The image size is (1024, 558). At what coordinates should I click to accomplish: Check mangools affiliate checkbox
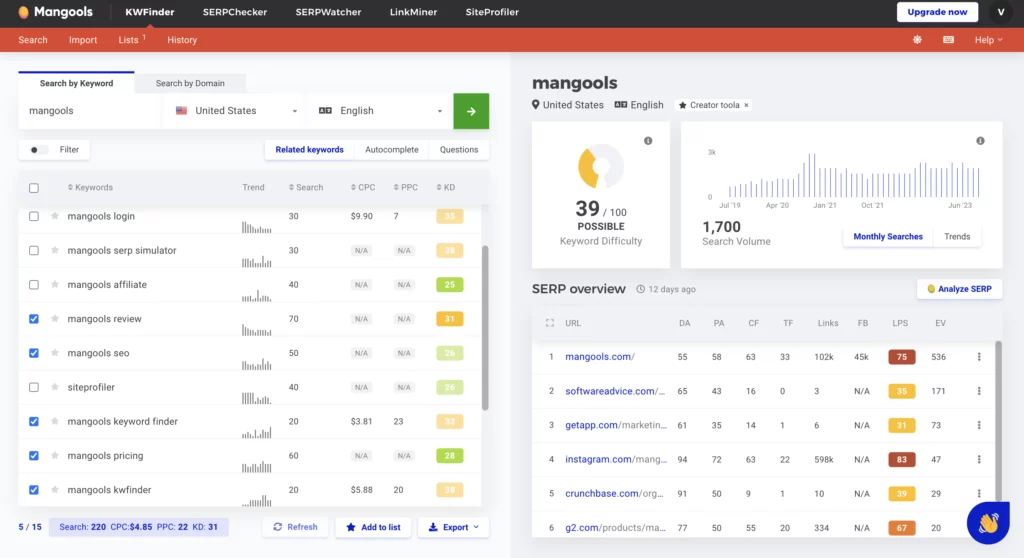tap(34, 285)
